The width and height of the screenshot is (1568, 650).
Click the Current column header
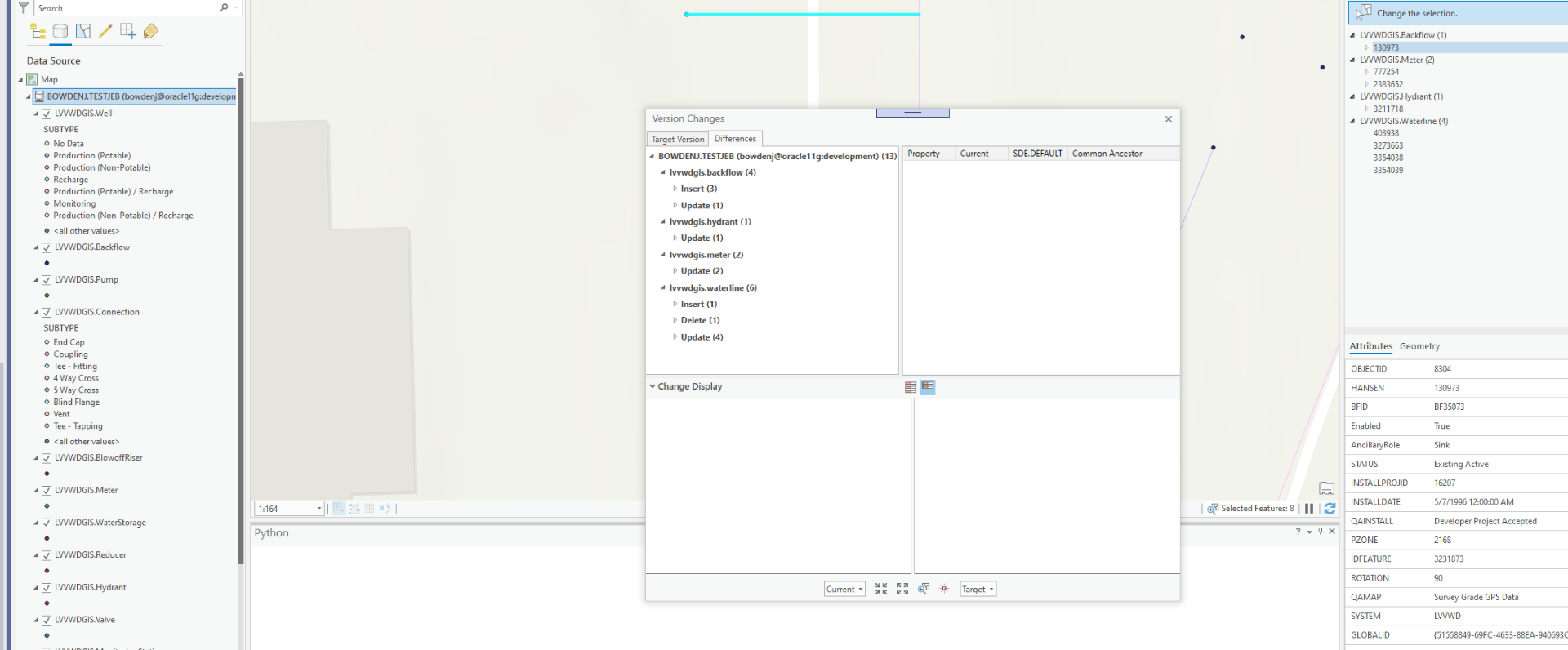click(x=981, y=154)
